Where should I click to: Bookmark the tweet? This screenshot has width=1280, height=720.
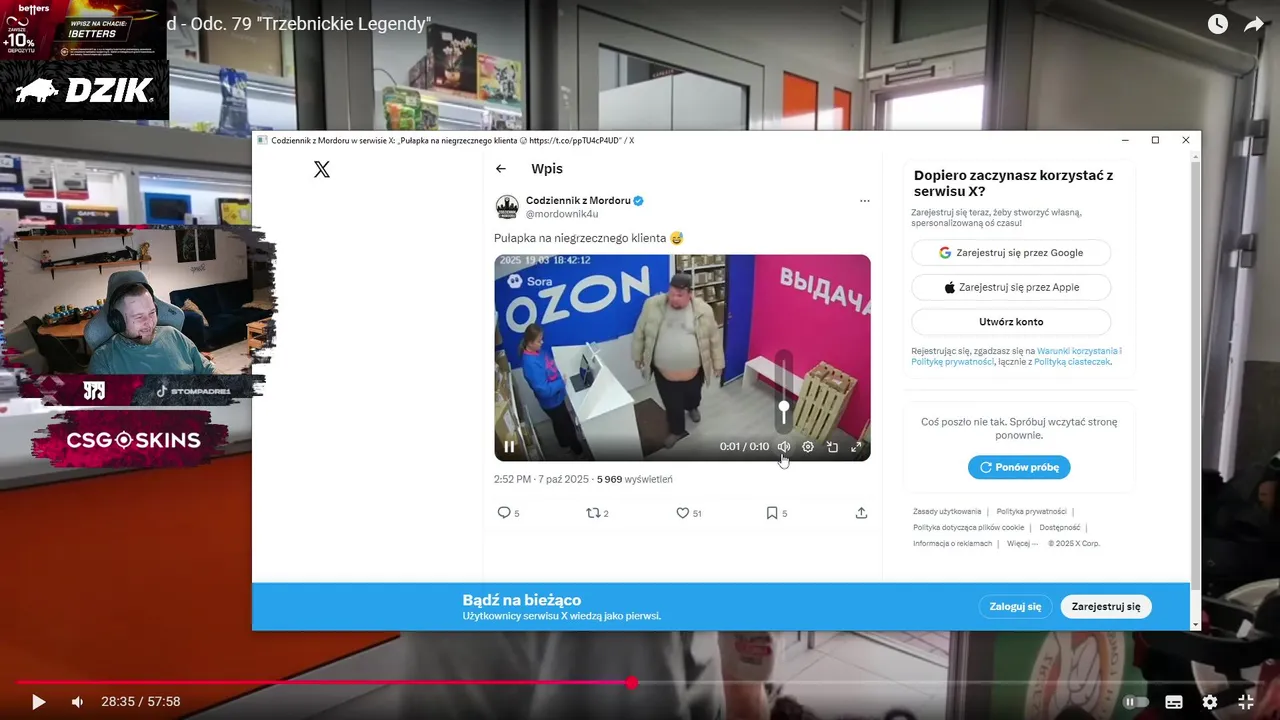[772, 513]
